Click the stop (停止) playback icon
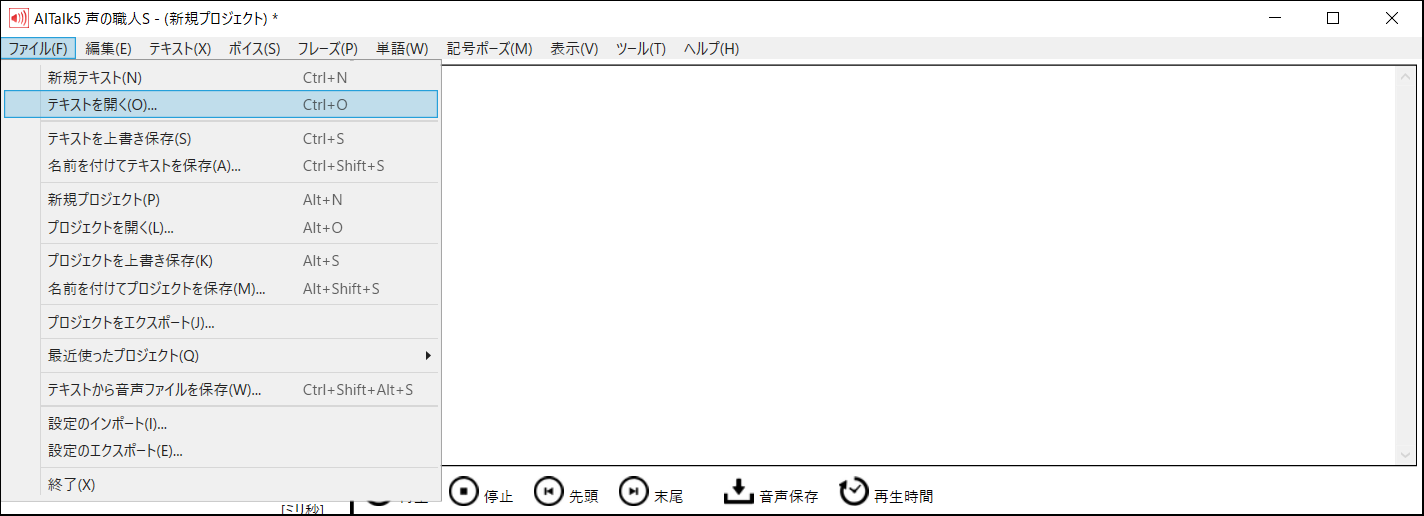Screen dimensions: 1424x516 click(464, 492)
